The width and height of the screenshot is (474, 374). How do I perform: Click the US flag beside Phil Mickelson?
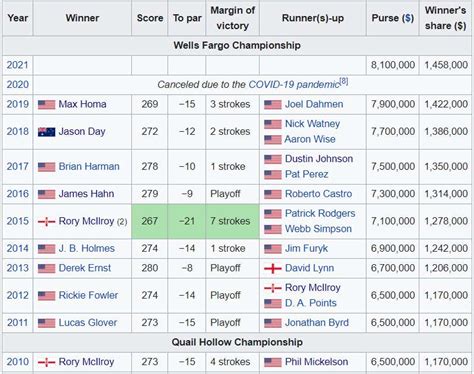[x=273, y=362]
